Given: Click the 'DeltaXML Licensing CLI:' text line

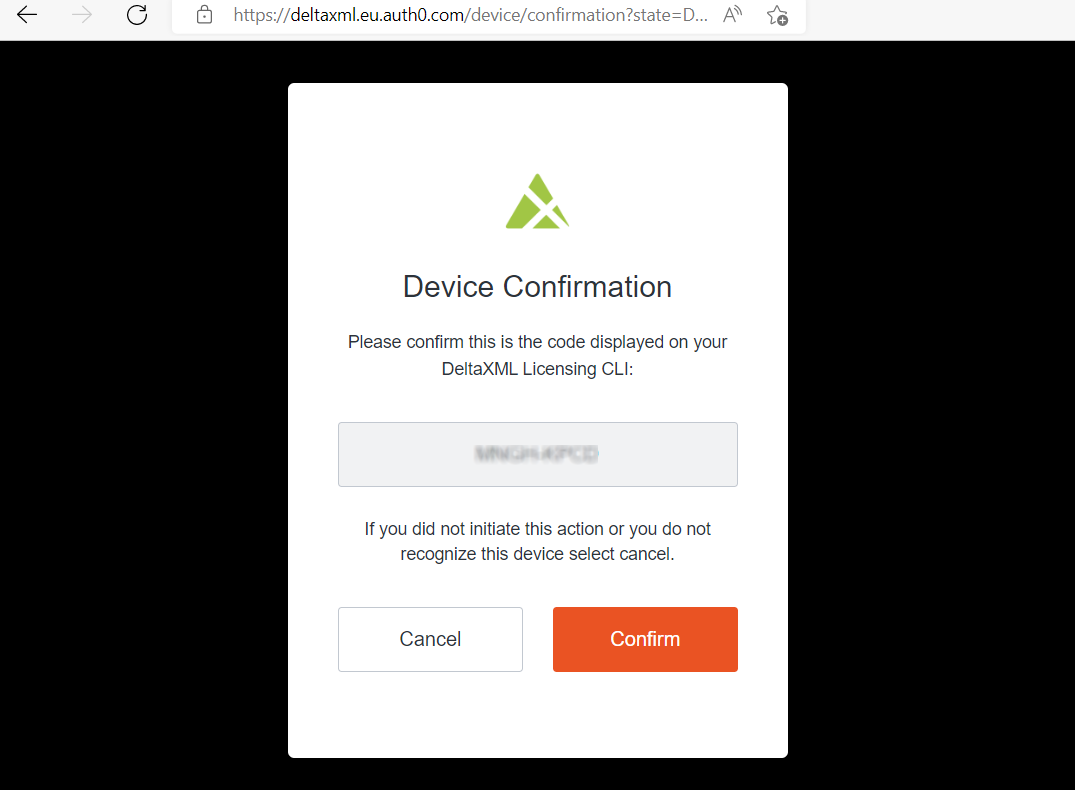Looking at the screenshot, I should coord(538,369).
